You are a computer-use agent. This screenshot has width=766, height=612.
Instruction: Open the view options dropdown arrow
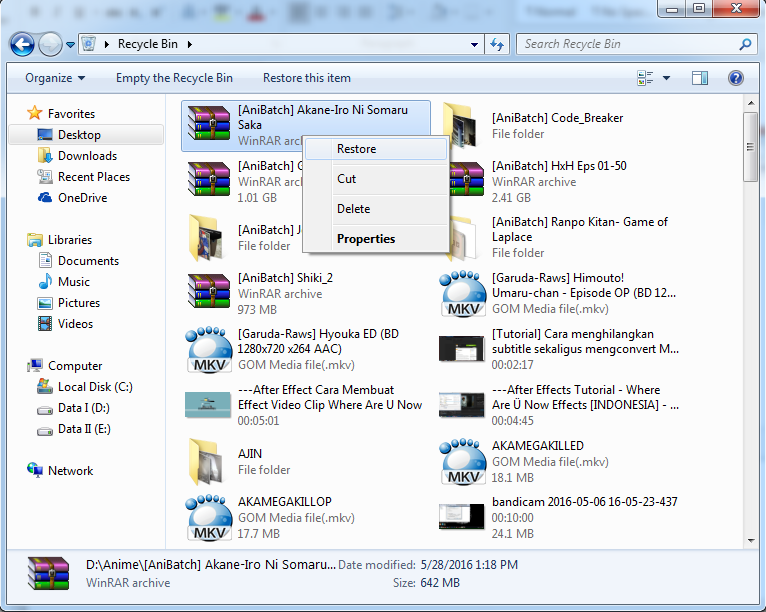pos(666,78)
